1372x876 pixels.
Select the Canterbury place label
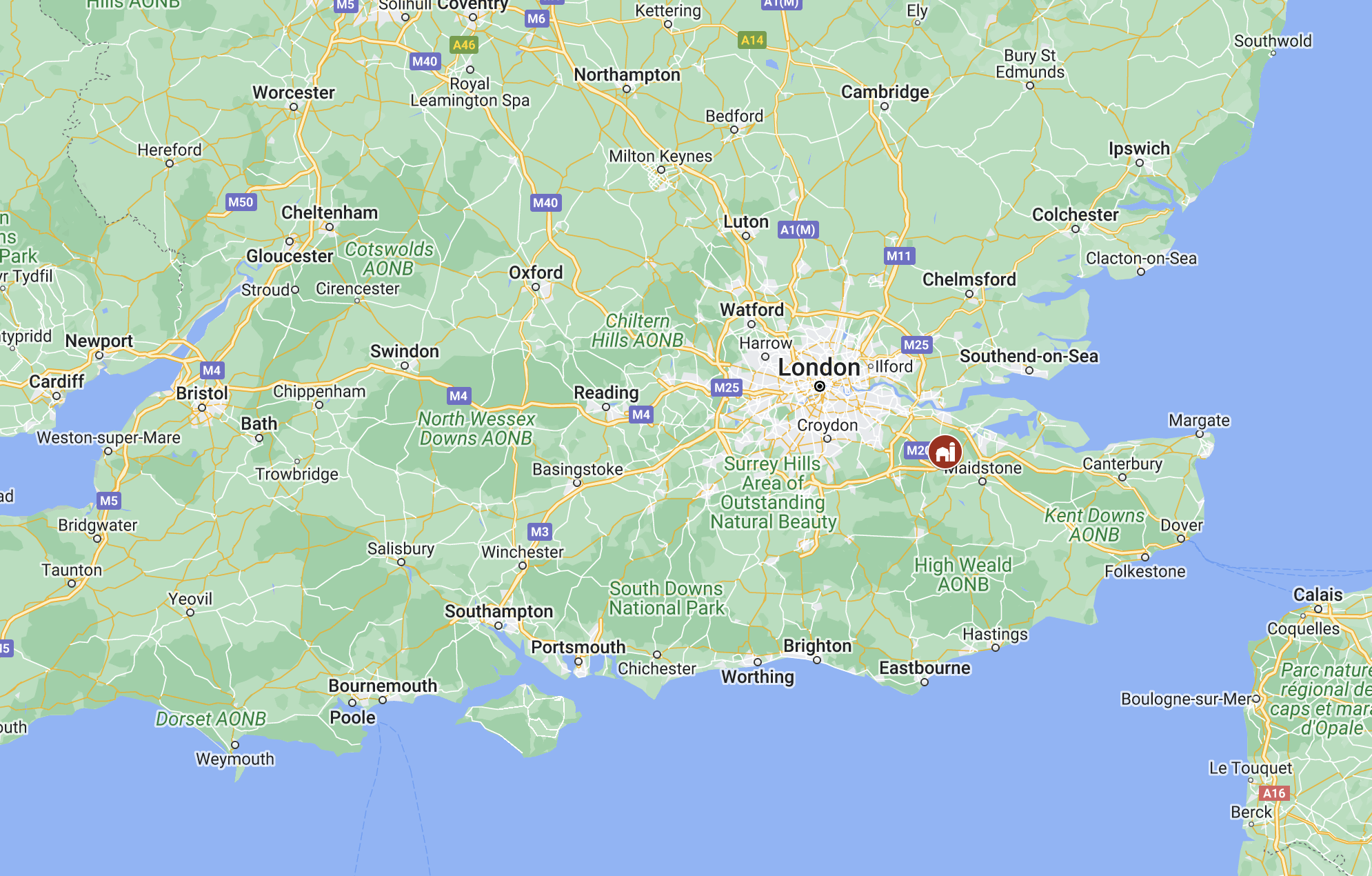tap(1122, 464)
